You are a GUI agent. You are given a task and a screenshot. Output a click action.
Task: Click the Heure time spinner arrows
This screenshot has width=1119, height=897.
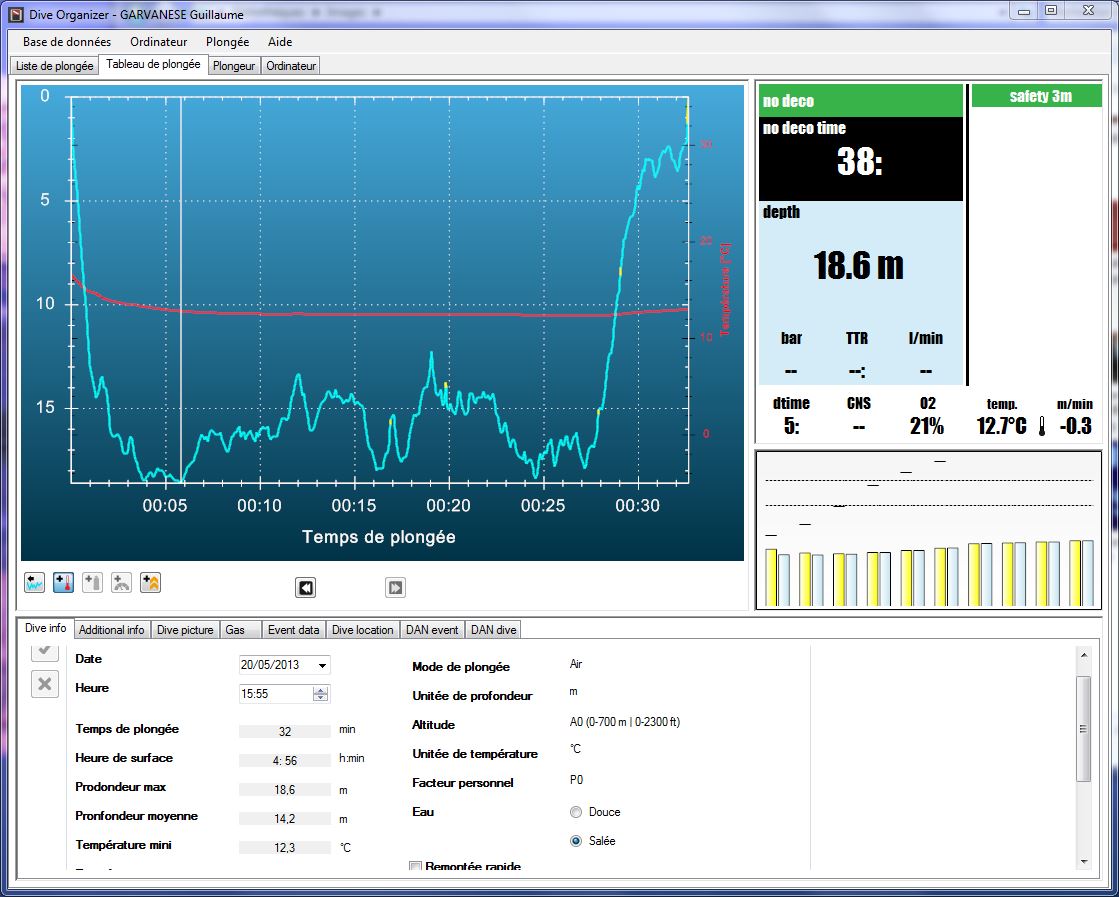point(320,694)
